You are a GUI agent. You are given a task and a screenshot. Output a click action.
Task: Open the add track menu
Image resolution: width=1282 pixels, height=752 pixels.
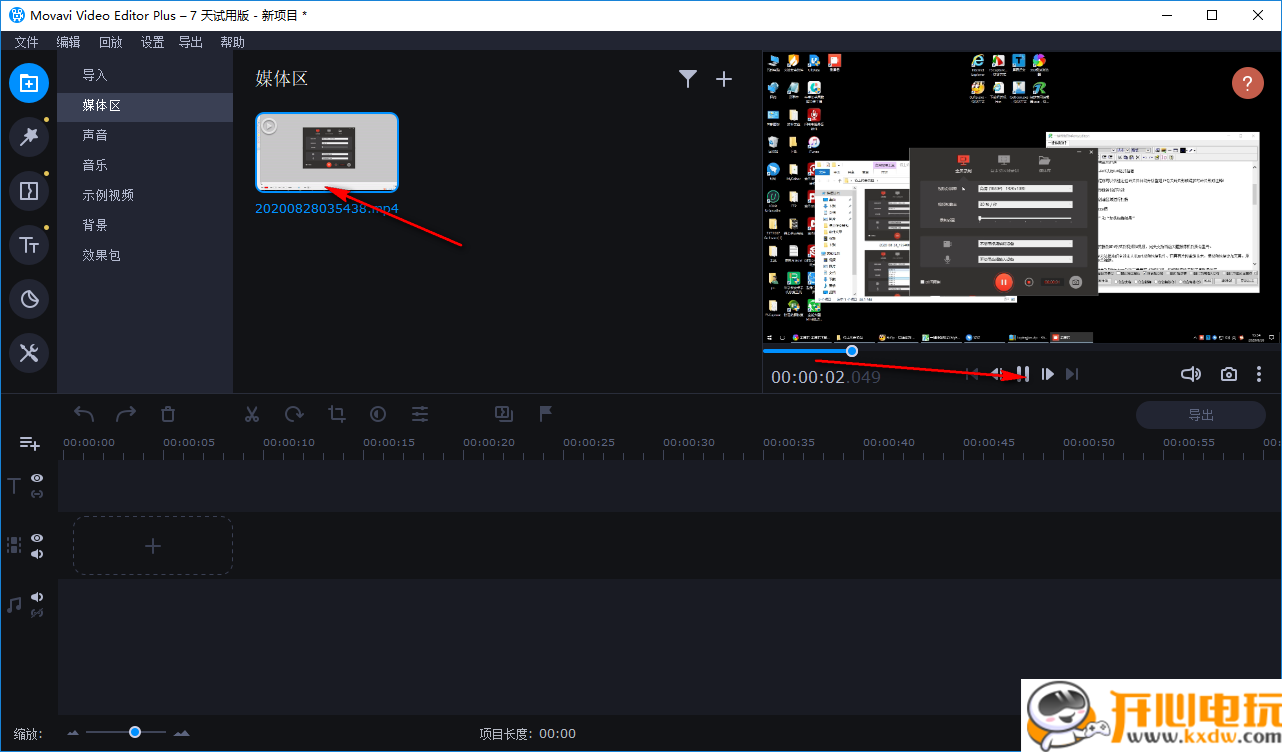pyautogui.click(x=29, y=443)
